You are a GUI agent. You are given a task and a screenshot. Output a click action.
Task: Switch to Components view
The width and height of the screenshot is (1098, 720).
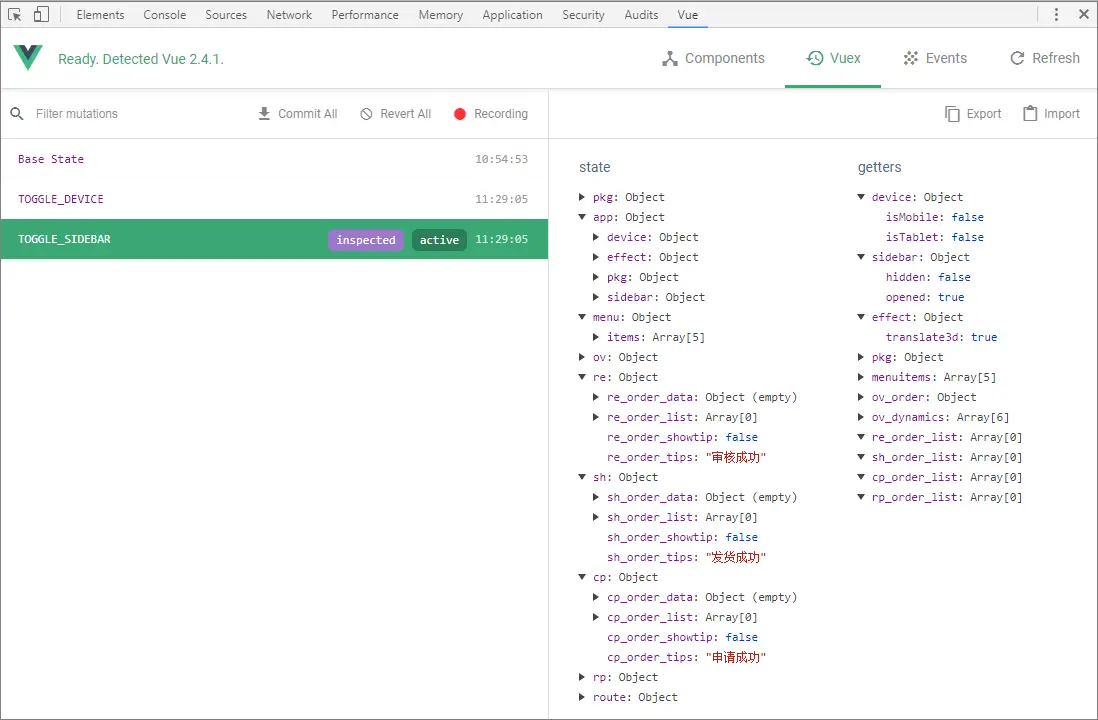point(714,58)
